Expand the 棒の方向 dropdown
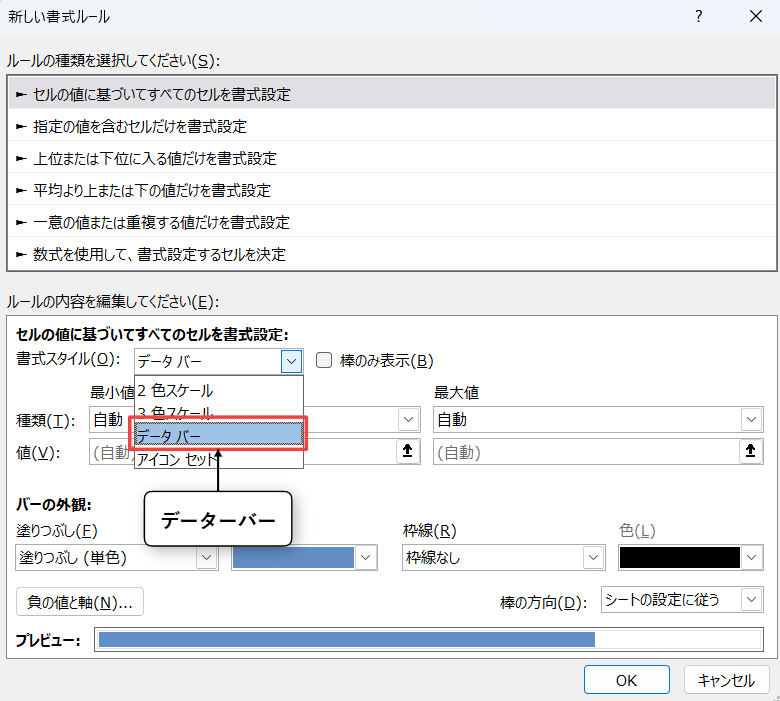 pyautogui.click(x=751, y=599)
